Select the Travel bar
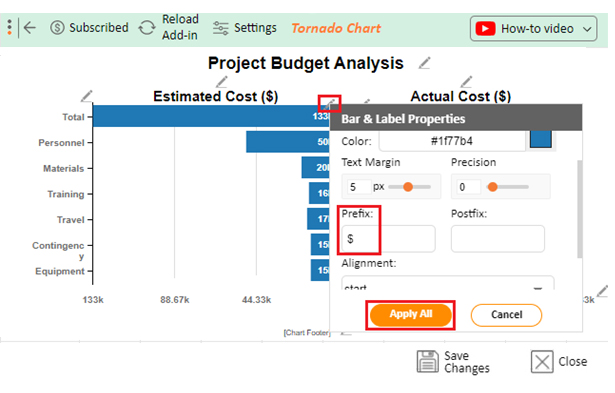Screen dimensions: 615x393 [x=318, y=219]
